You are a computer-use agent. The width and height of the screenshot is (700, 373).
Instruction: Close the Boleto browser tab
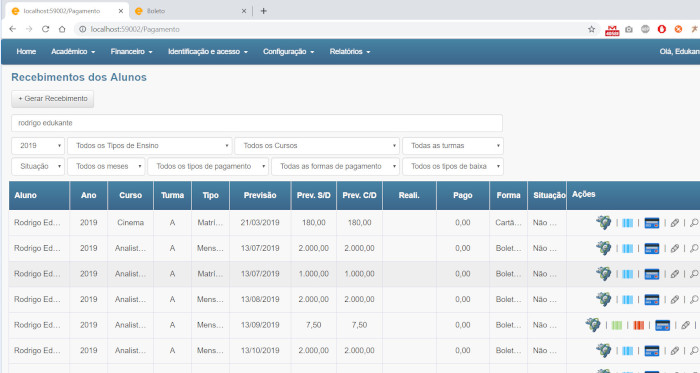[244, 11]
